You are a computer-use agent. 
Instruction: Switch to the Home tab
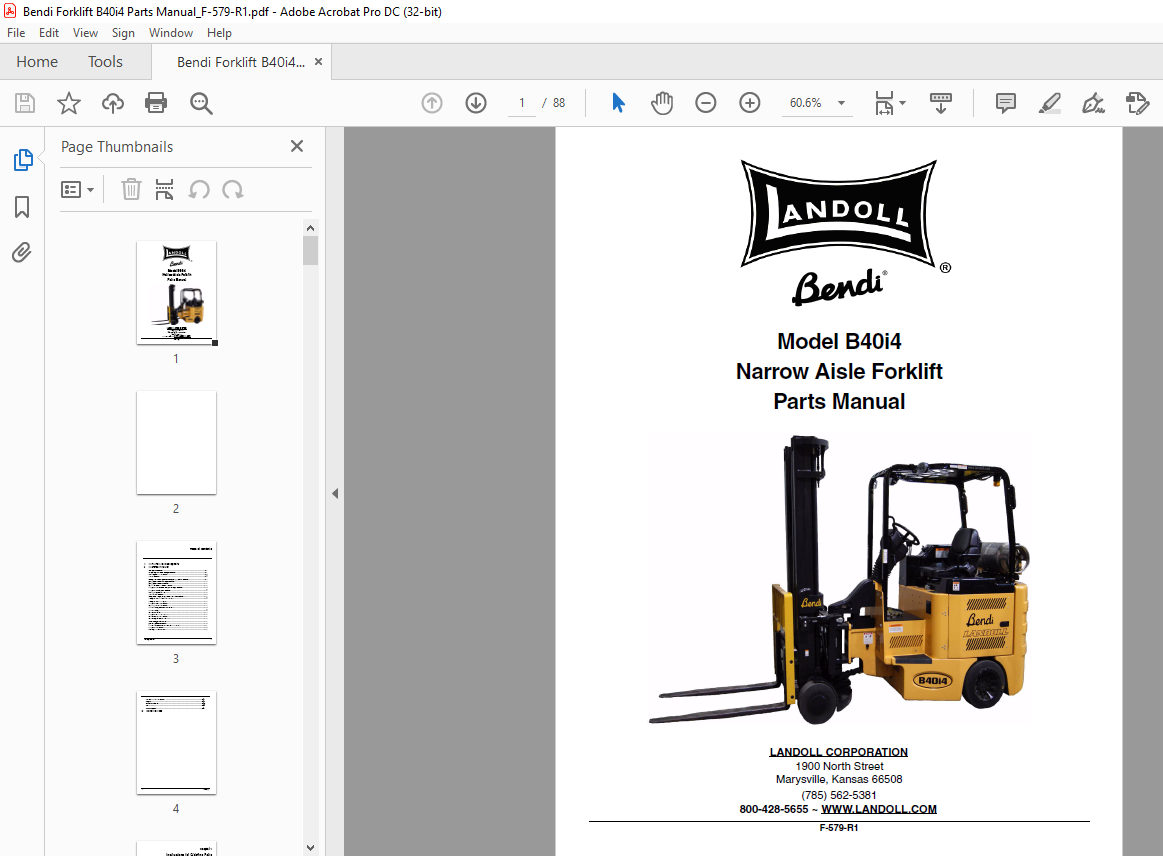(x=37, y=62)
